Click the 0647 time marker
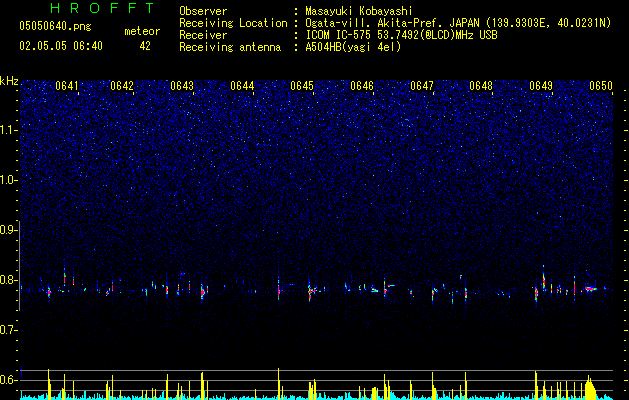The width and height of the screenshot is (629, 400). point(422,86)
